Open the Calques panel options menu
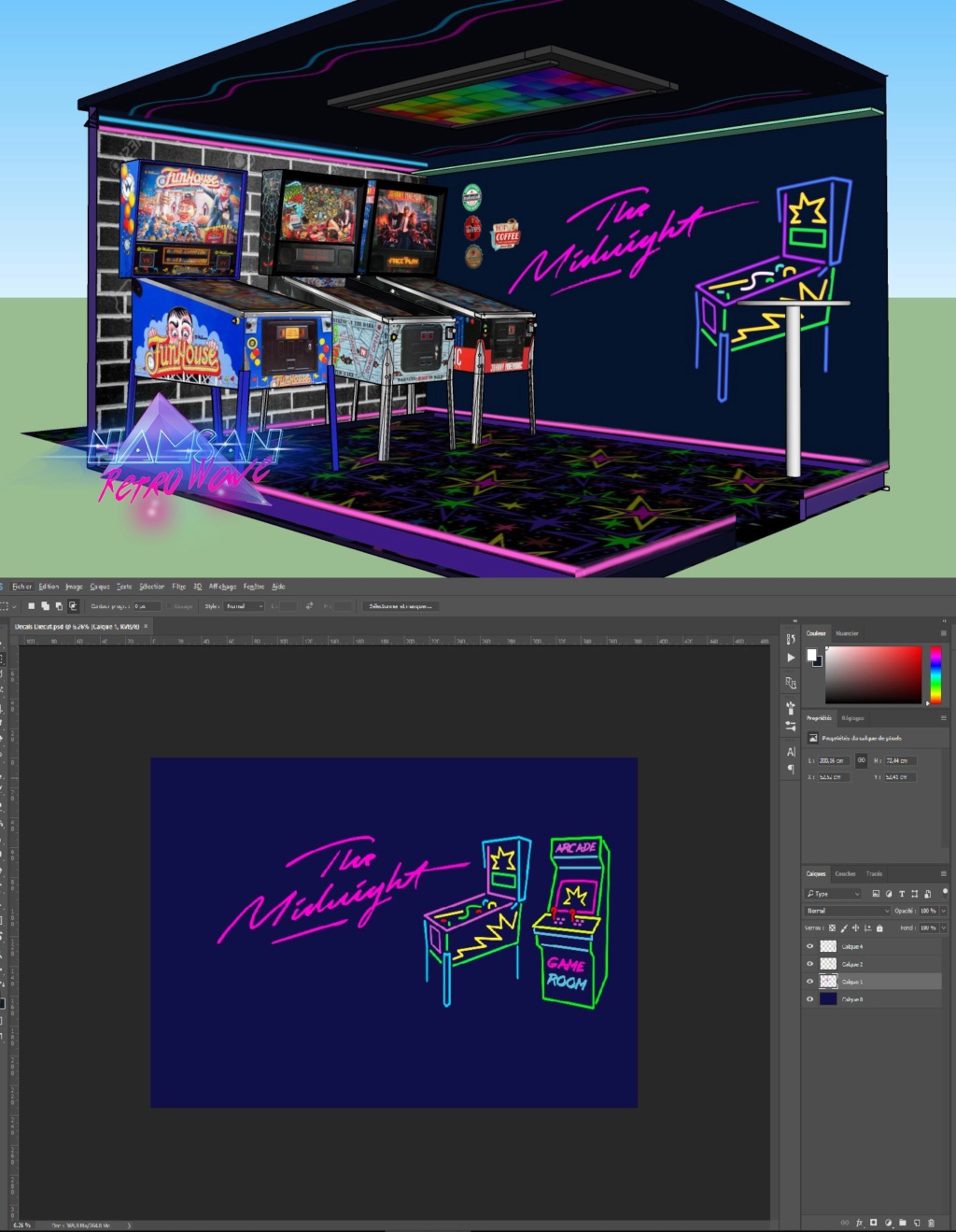The height and width of the screenshot is (1232, 956). pyautogui.click(x=943, y=874)
